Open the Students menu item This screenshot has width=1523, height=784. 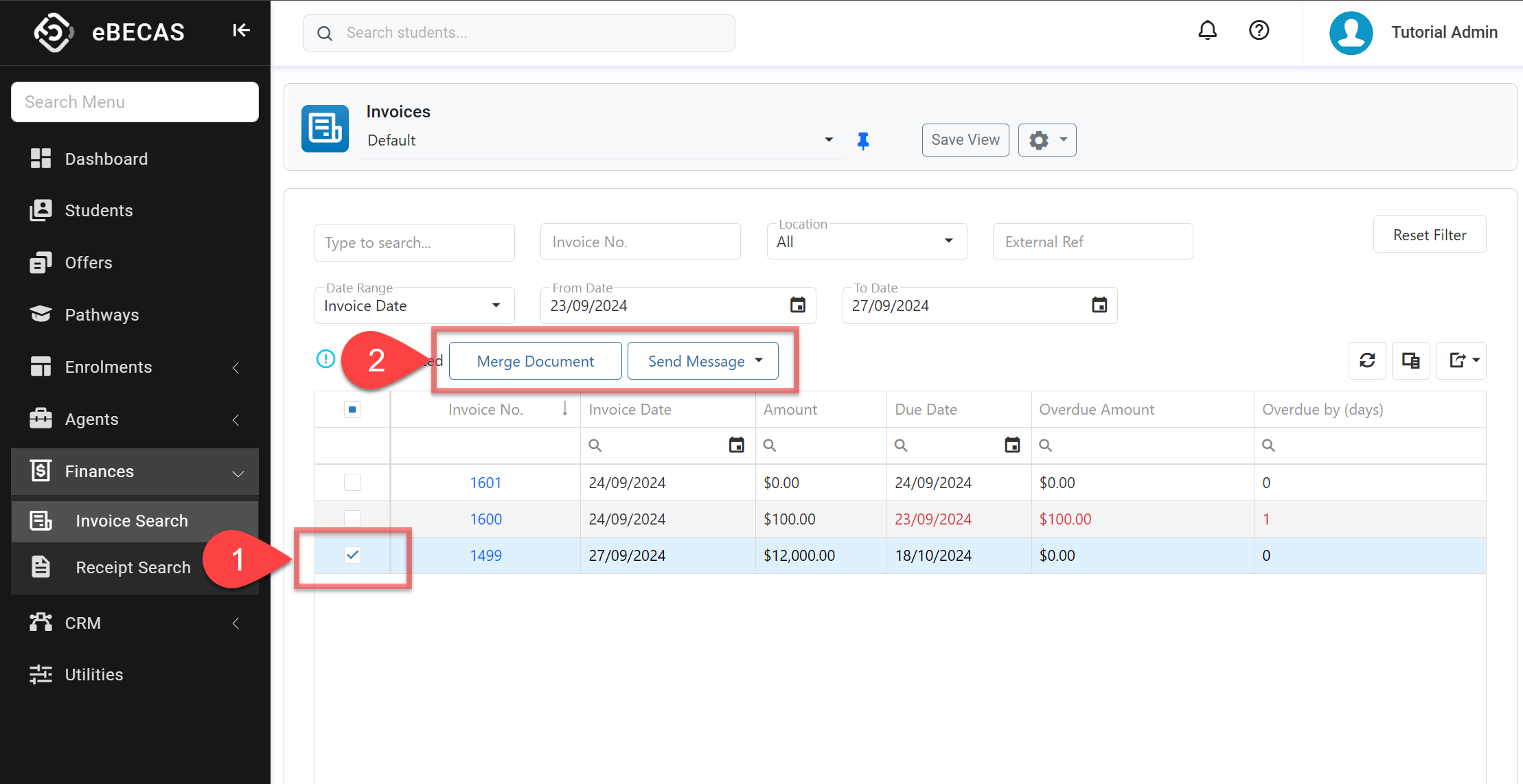pyautogui.click(x=135, y=211)
